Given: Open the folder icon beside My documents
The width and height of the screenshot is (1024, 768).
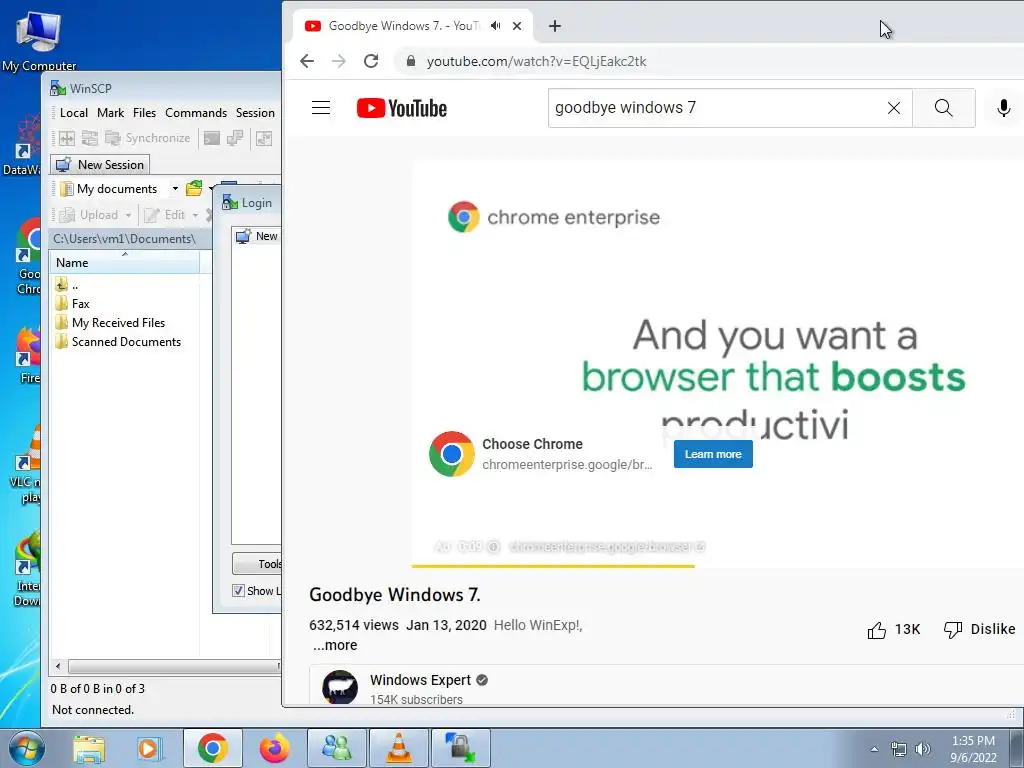Looking at the screenshot, I should click(194, 189).
